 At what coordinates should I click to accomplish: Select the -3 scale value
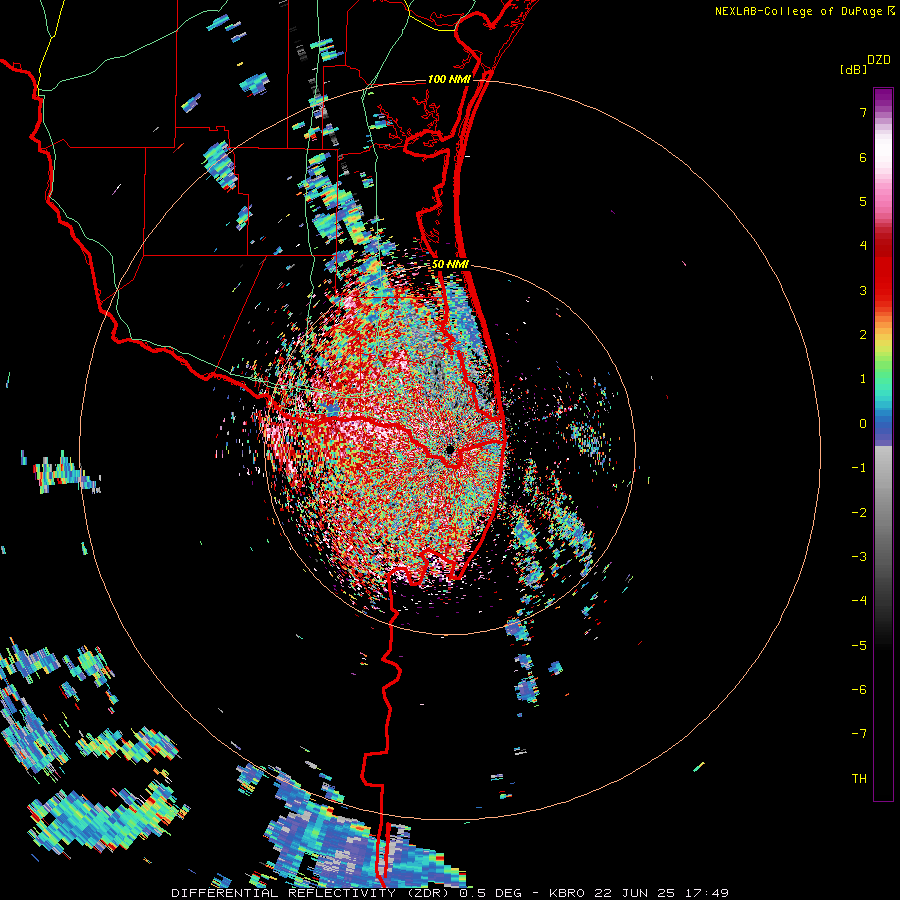[x=859, y=557]
